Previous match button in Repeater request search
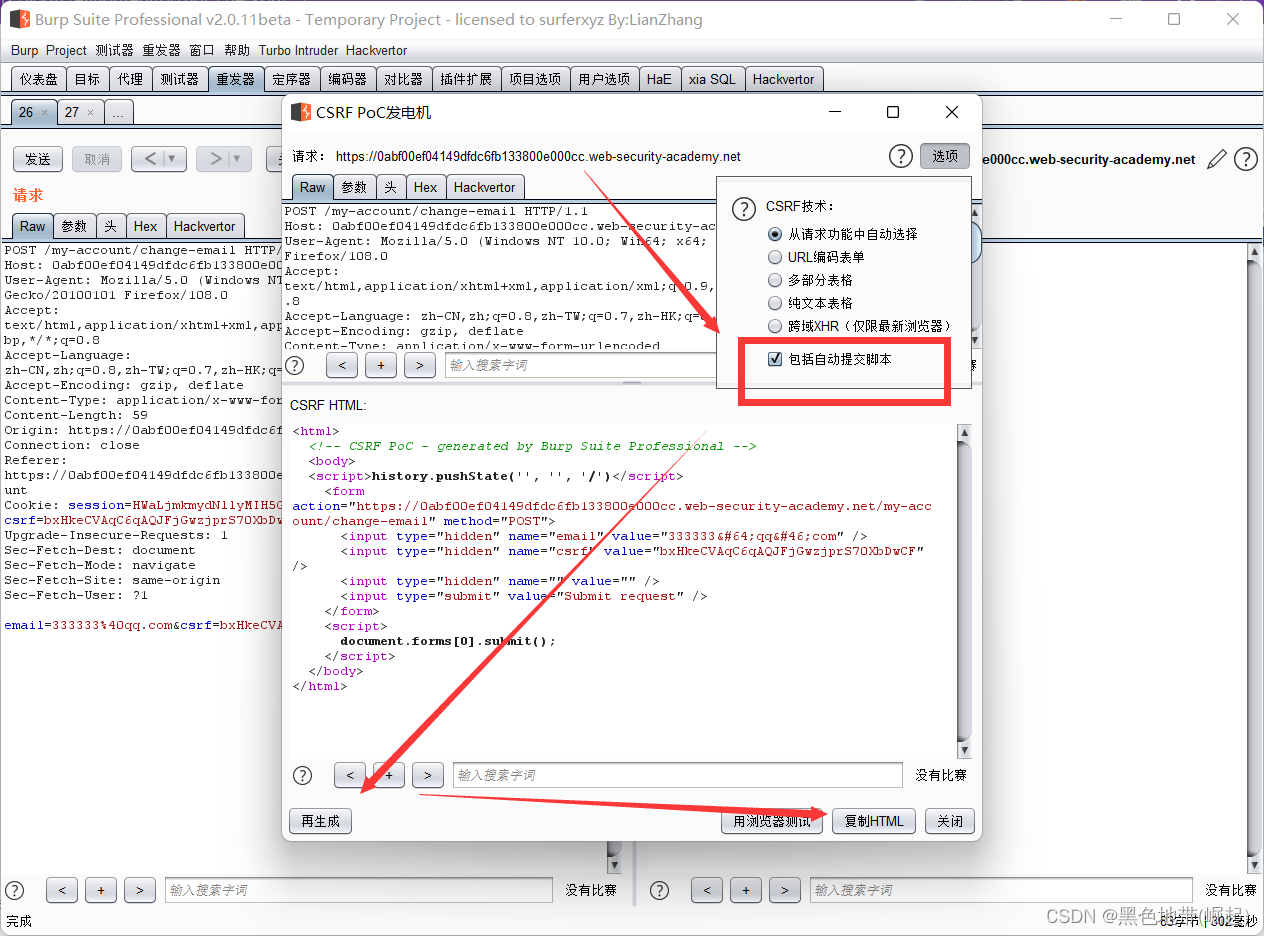The image size is (1264, 936). point(62,890)
